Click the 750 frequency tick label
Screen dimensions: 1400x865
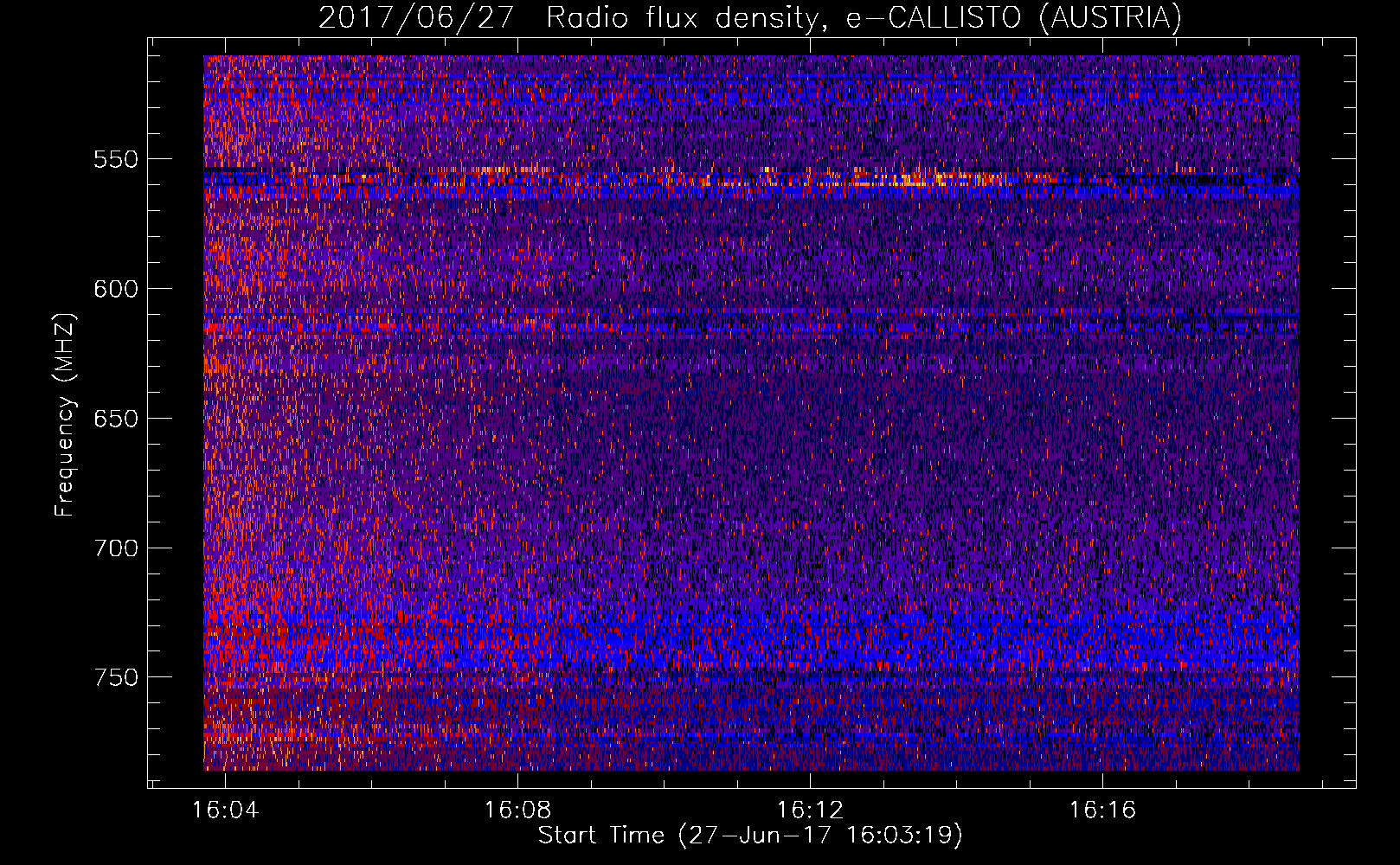115,677
